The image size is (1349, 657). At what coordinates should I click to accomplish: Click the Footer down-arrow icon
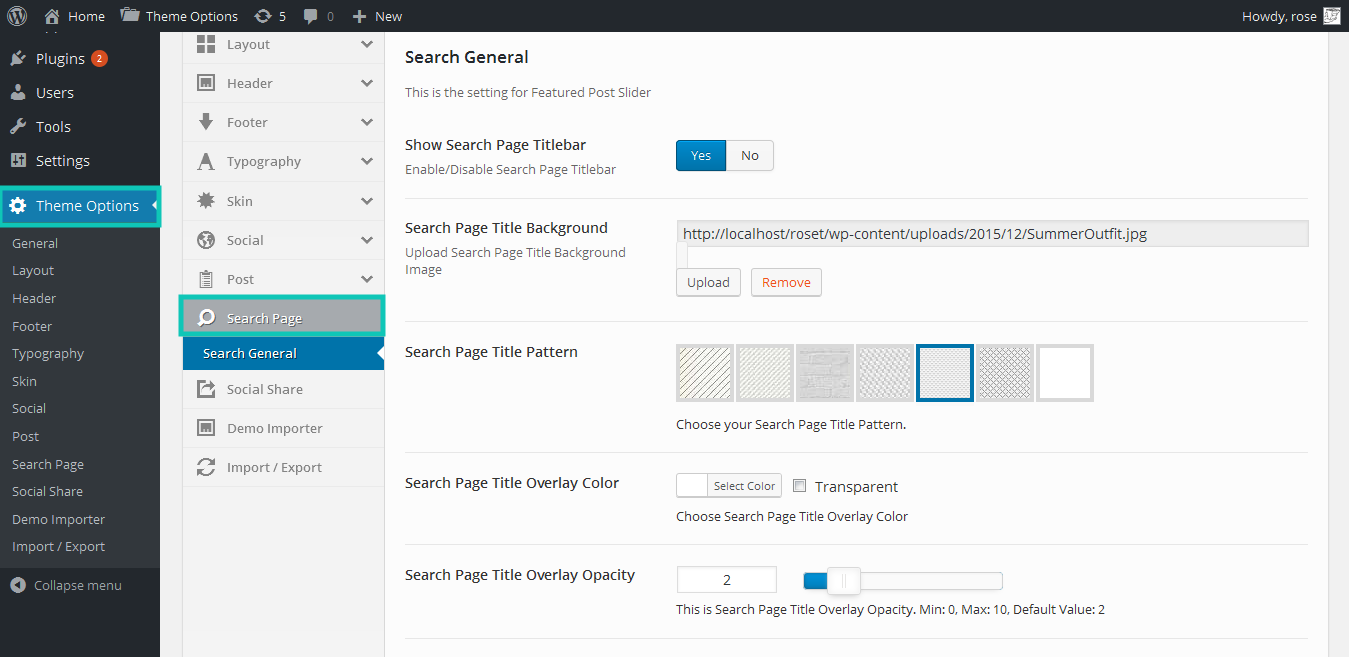click(206, 122)
